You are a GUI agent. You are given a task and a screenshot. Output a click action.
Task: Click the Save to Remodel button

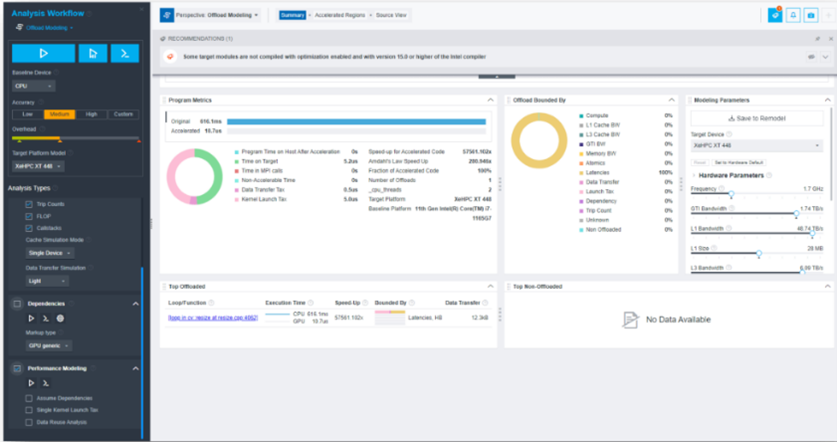point(757,118)
